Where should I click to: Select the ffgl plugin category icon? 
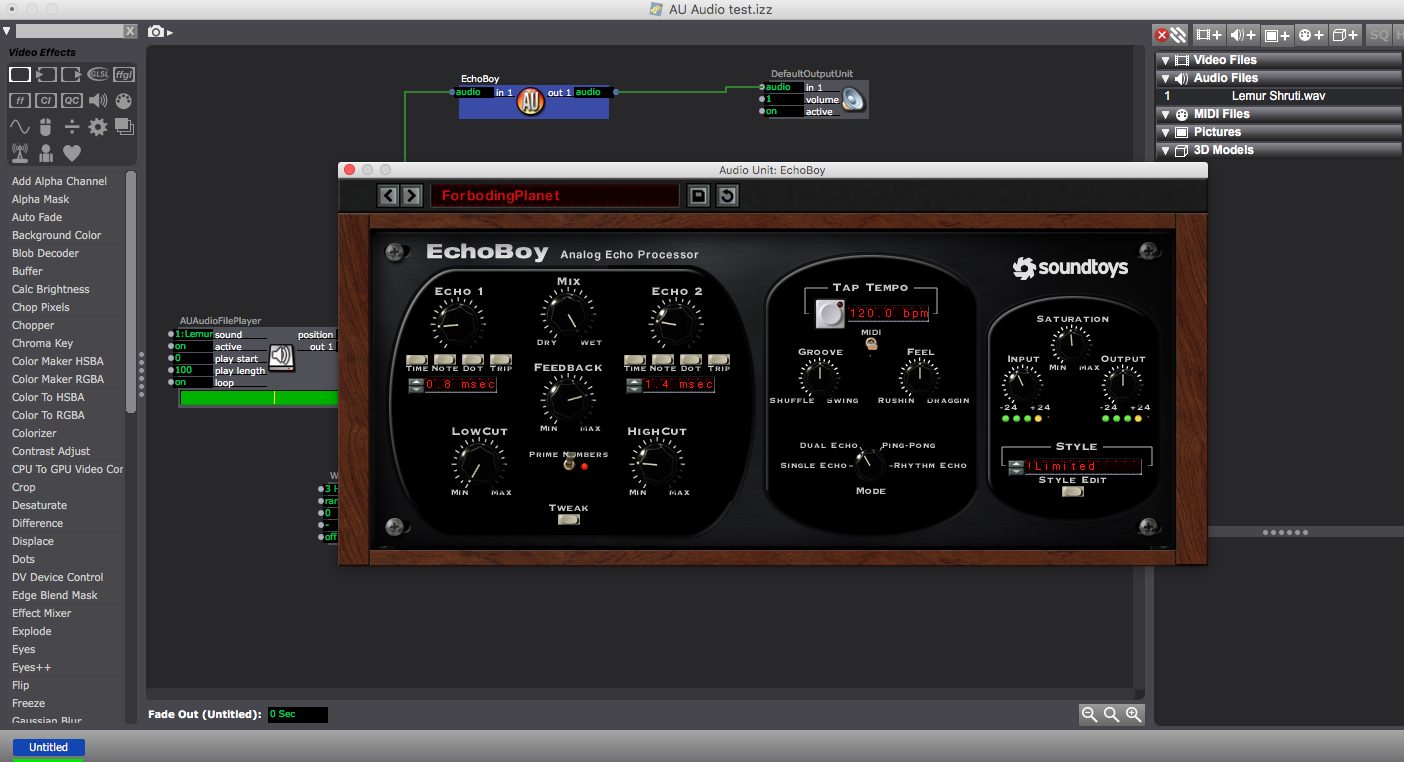(x=124, y=75)
